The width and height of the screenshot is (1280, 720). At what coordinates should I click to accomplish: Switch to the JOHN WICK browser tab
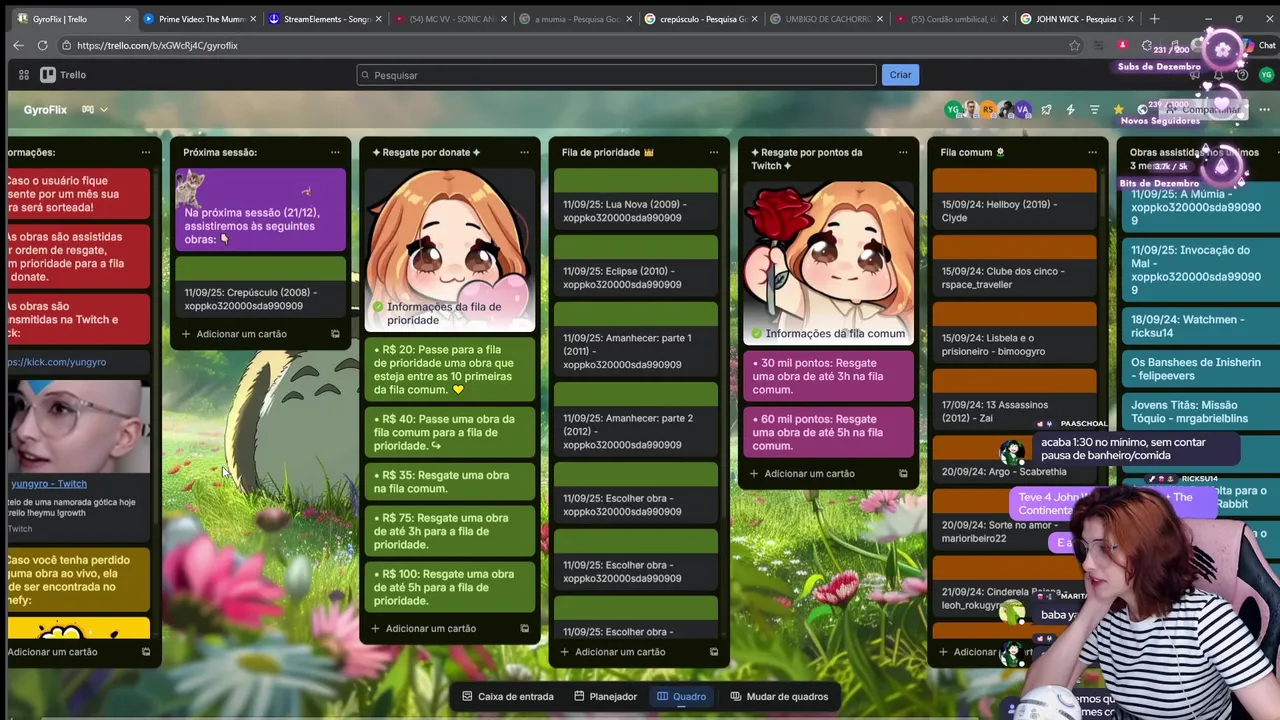coord(1076,19)
